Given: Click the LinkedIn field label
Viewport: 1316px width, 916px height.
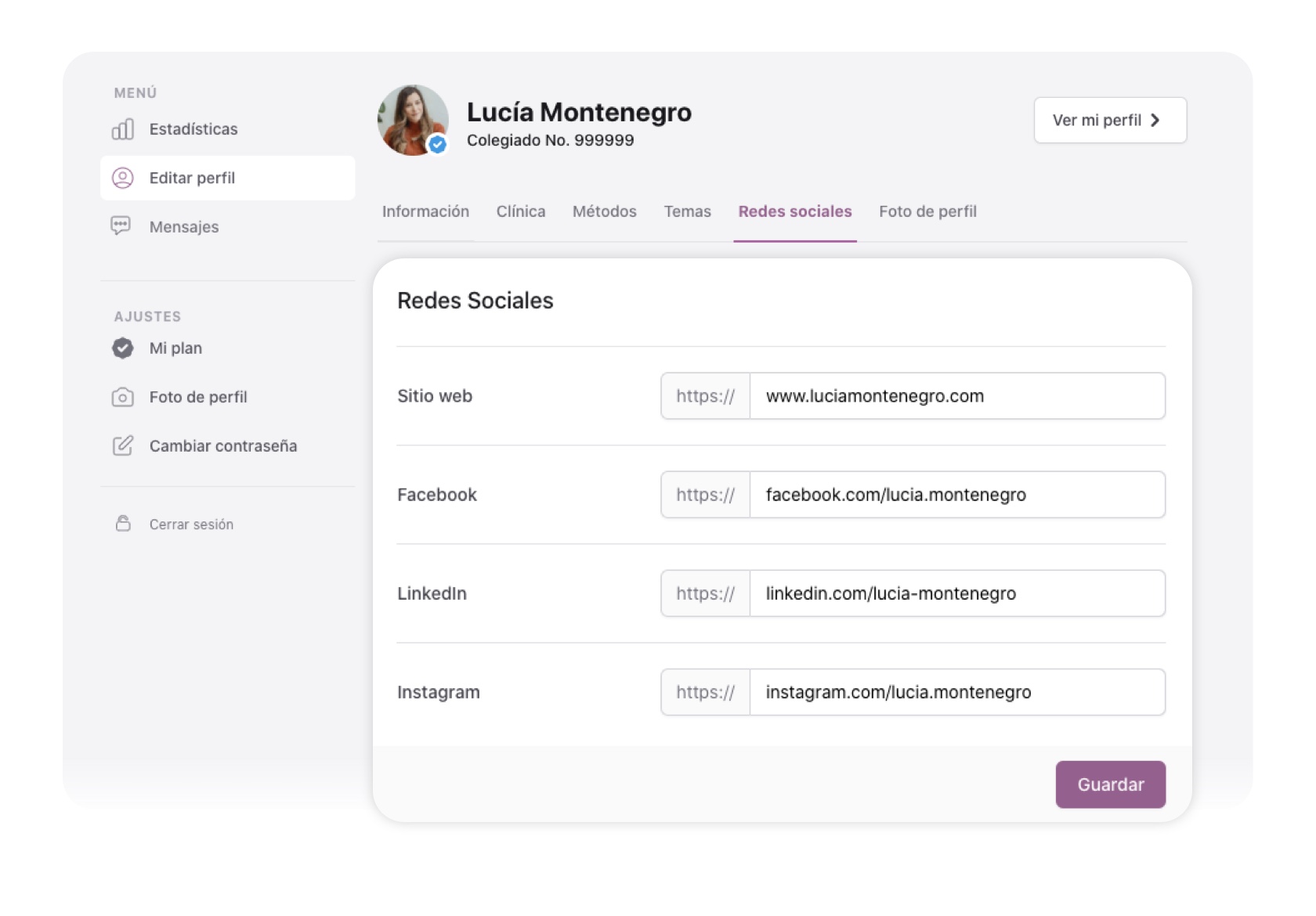Looking at the screenshot, I should pos(432,593).
